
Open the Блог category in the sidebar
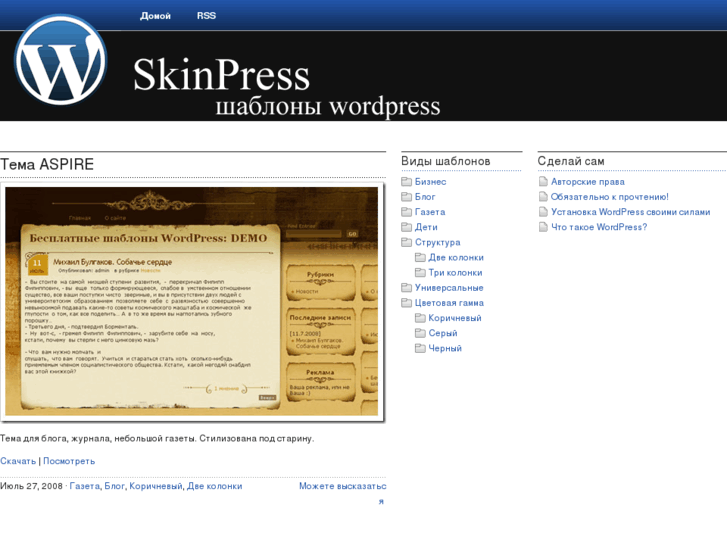coord(425,197)
